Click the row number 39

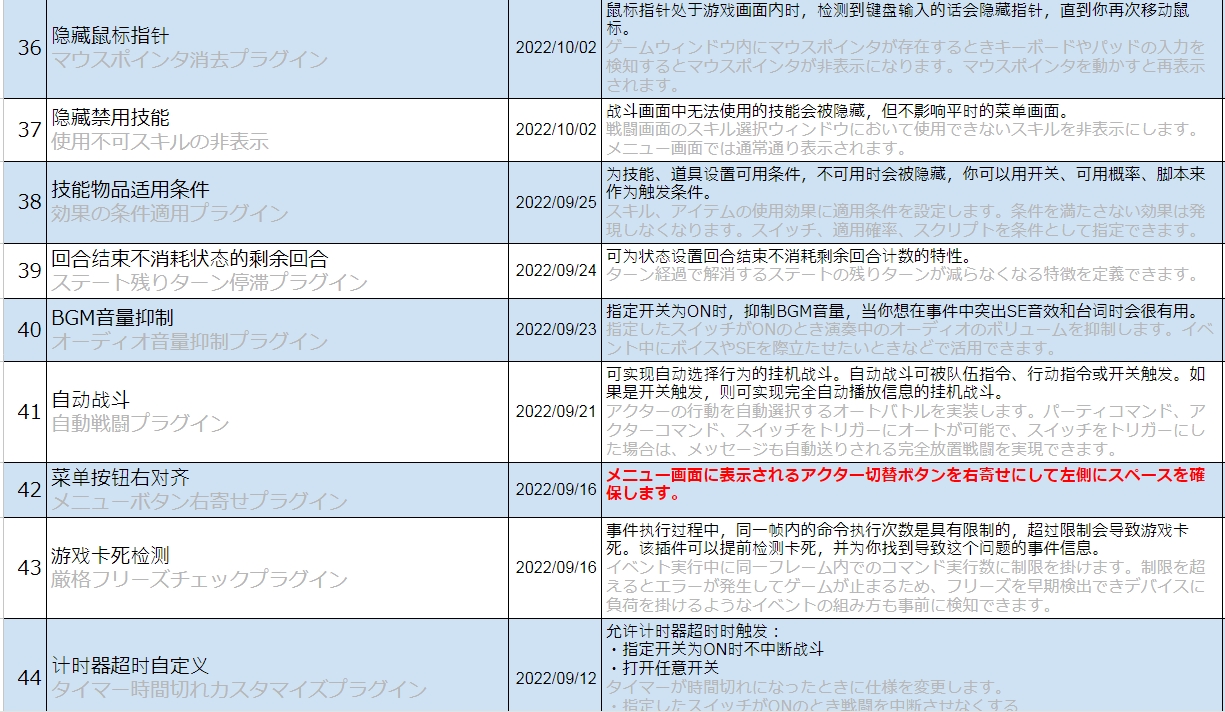[x=30, y=271]
